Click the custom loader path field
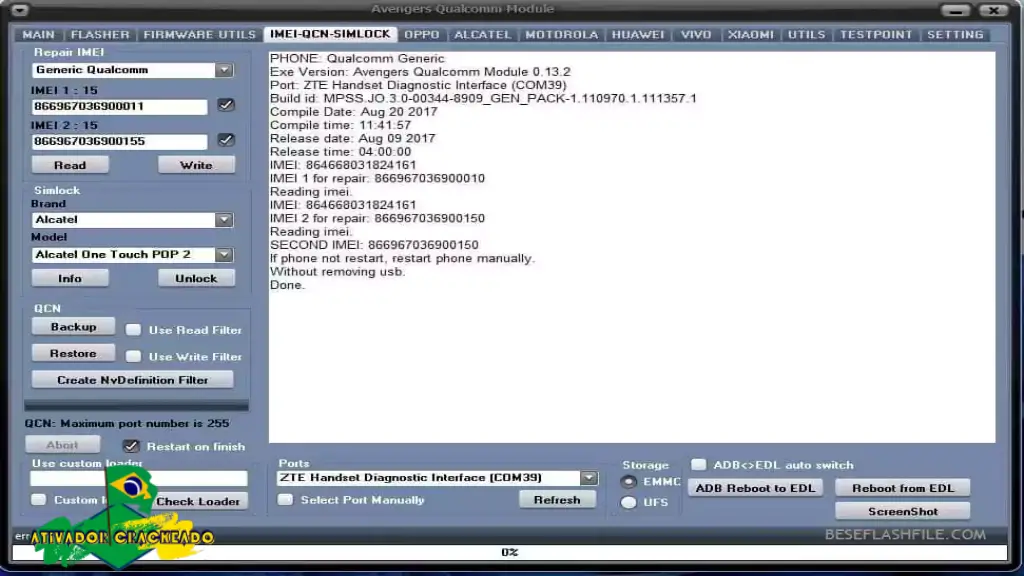 tap(138, 479)
